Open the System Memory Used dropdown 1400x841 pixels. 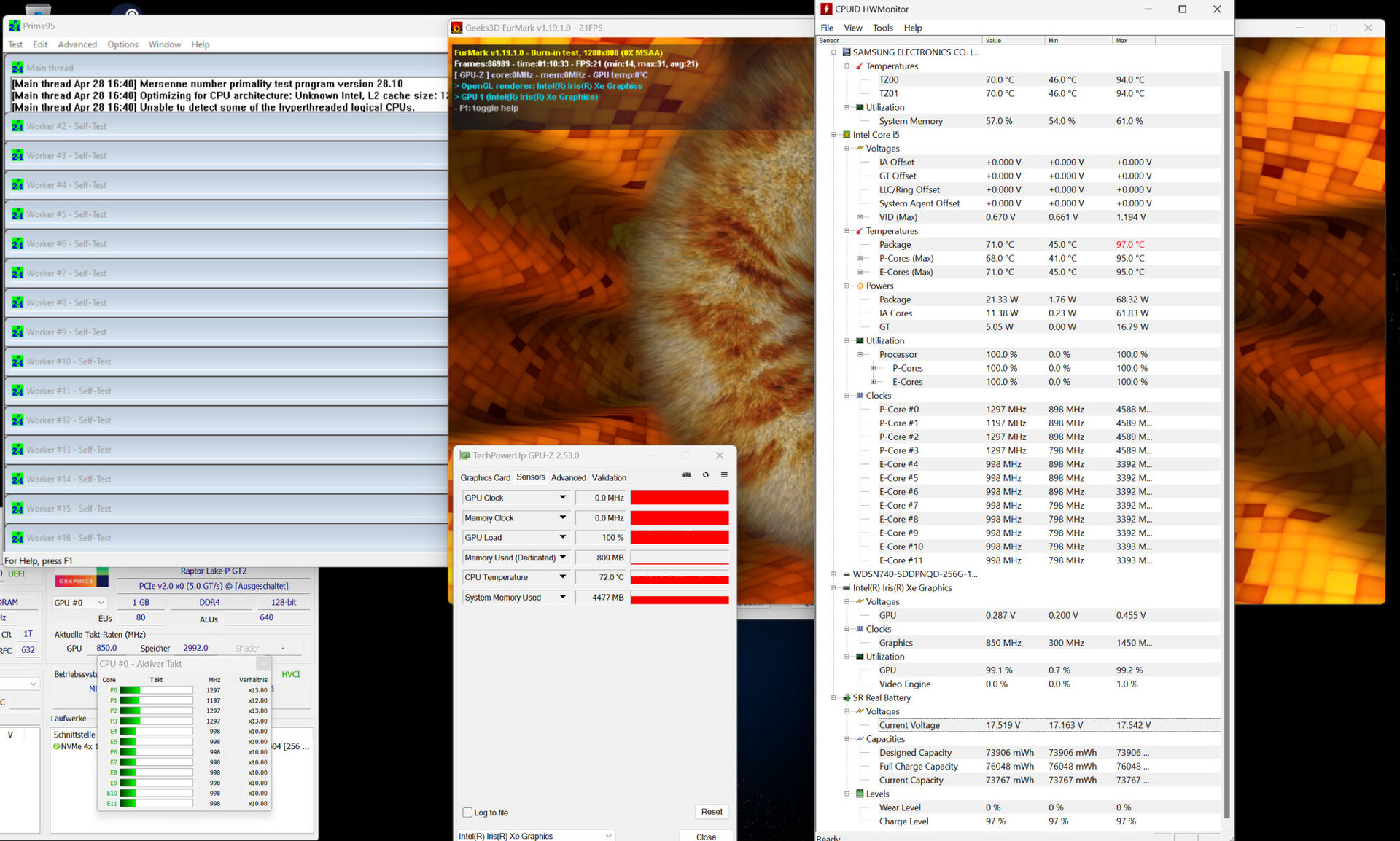coord(563,597)
